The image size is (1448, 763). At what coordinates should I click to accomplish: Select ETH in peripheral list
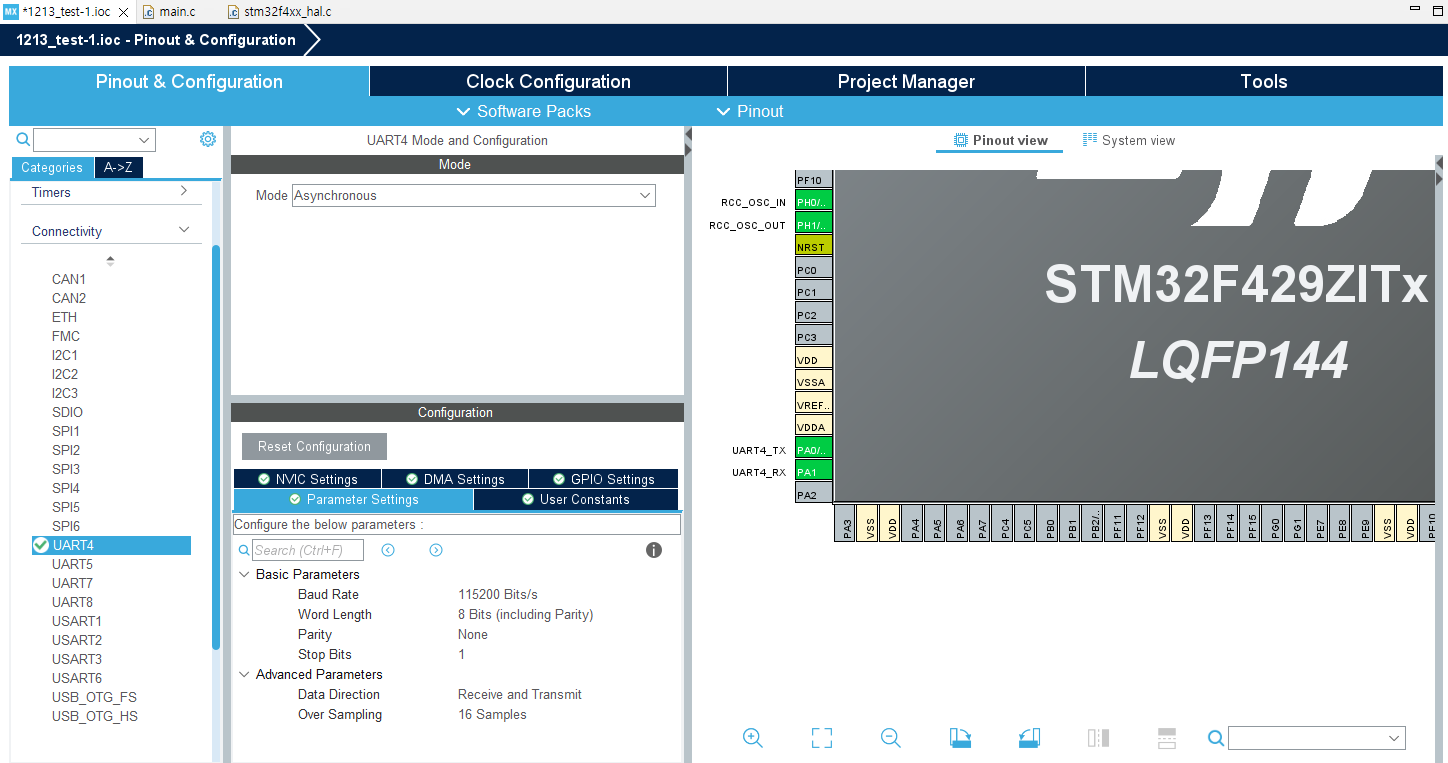click(x=64, y=317)
